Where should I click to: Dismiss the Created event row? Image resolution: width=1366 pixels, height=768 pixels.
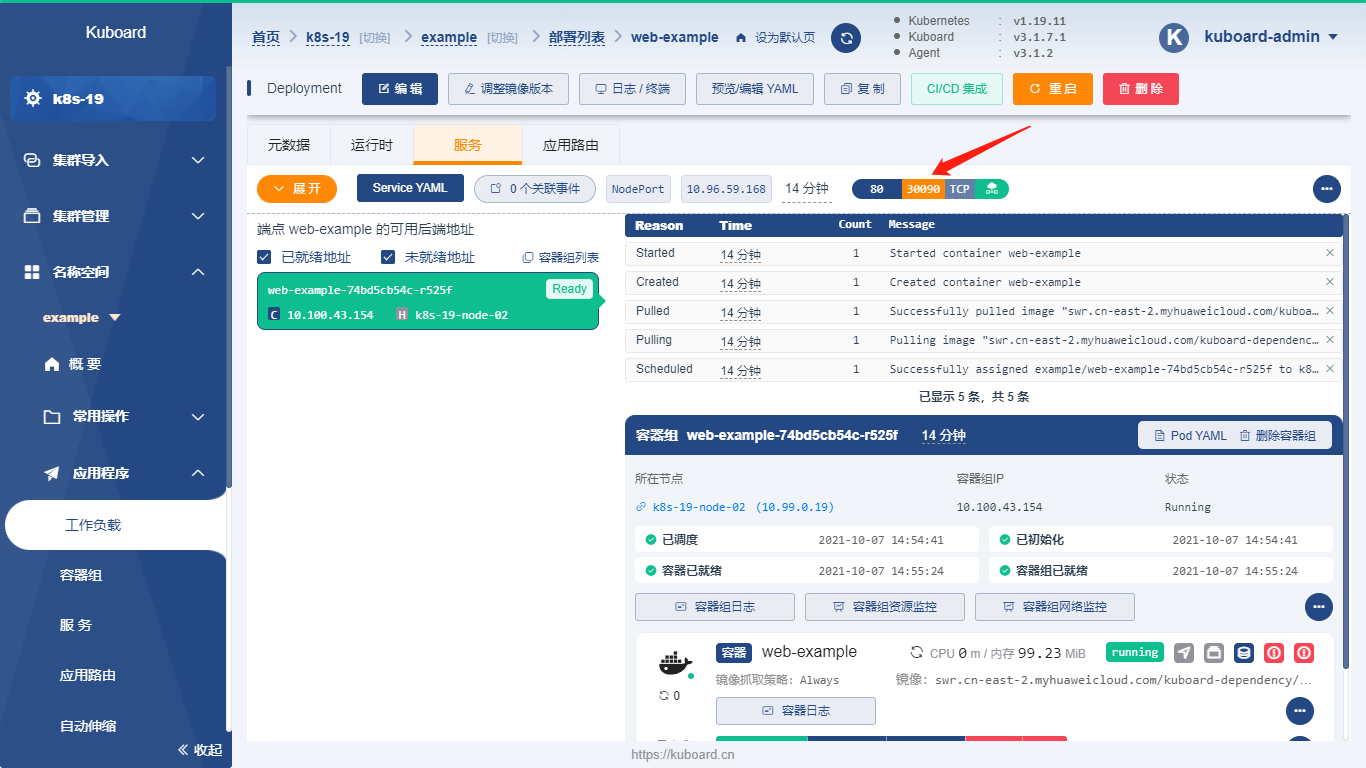point(1330,282)
